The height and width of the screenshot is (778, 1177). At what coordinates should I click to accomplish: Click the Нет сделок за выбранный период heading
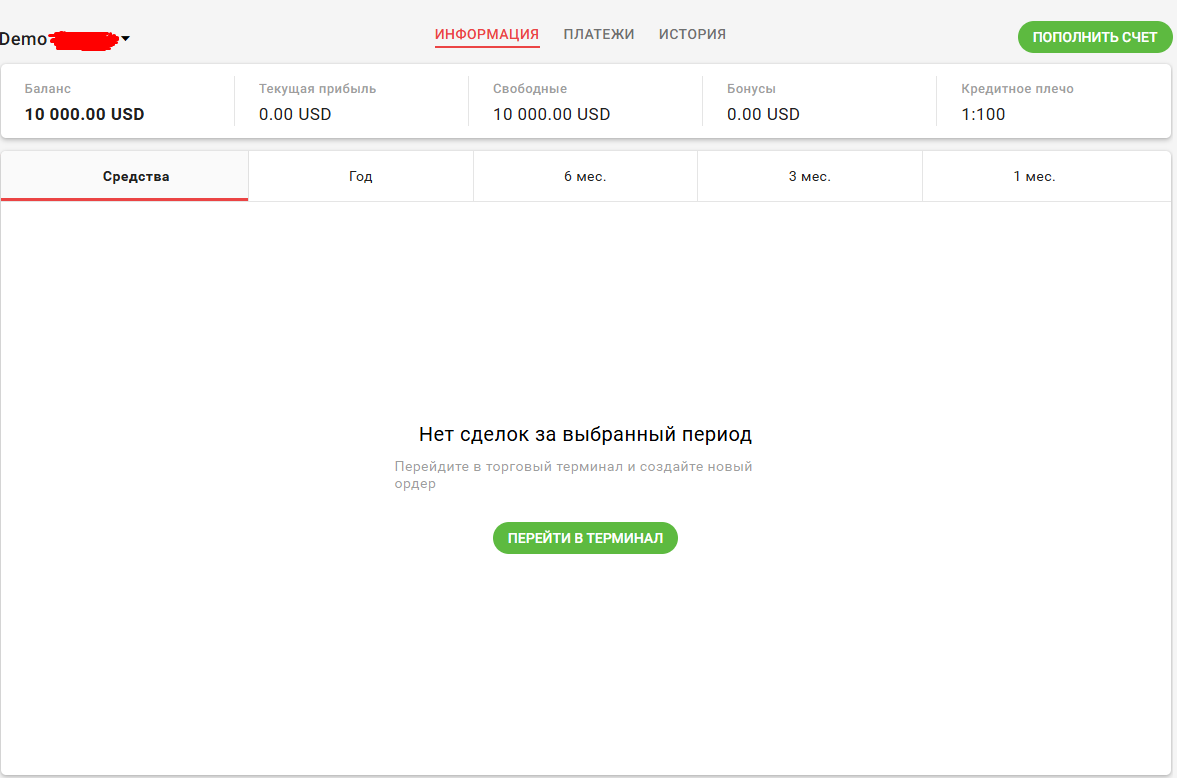585,434
